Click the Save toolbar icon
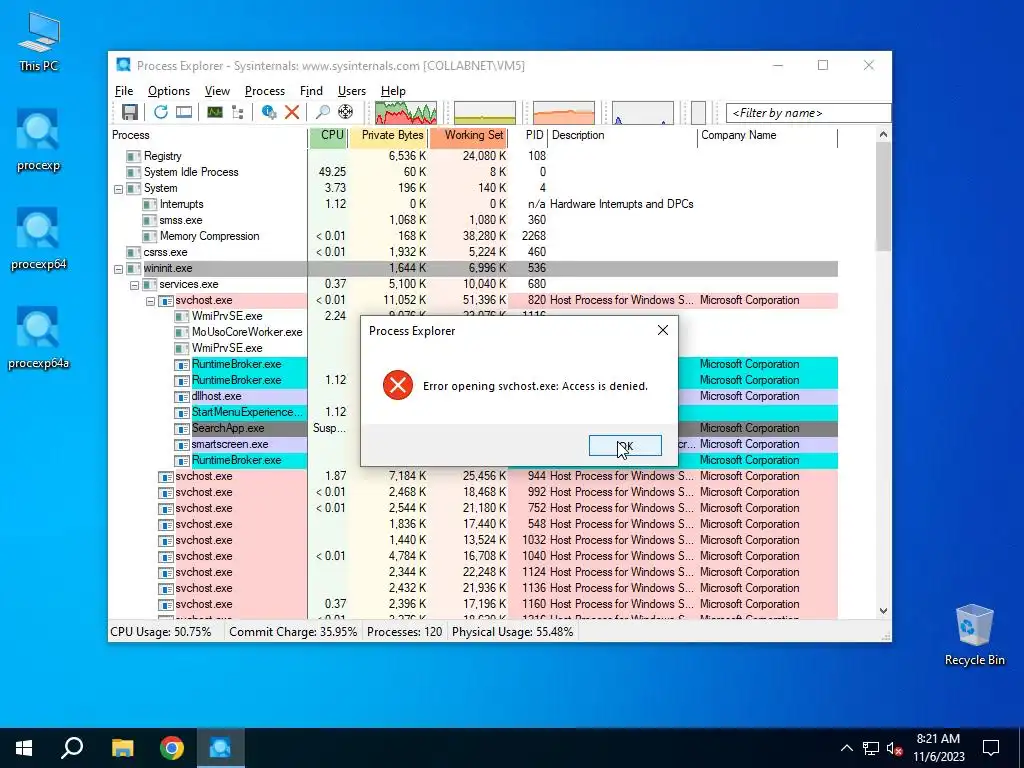The width and height of the screenshot is (1024, 768). [x=129, y=112]
